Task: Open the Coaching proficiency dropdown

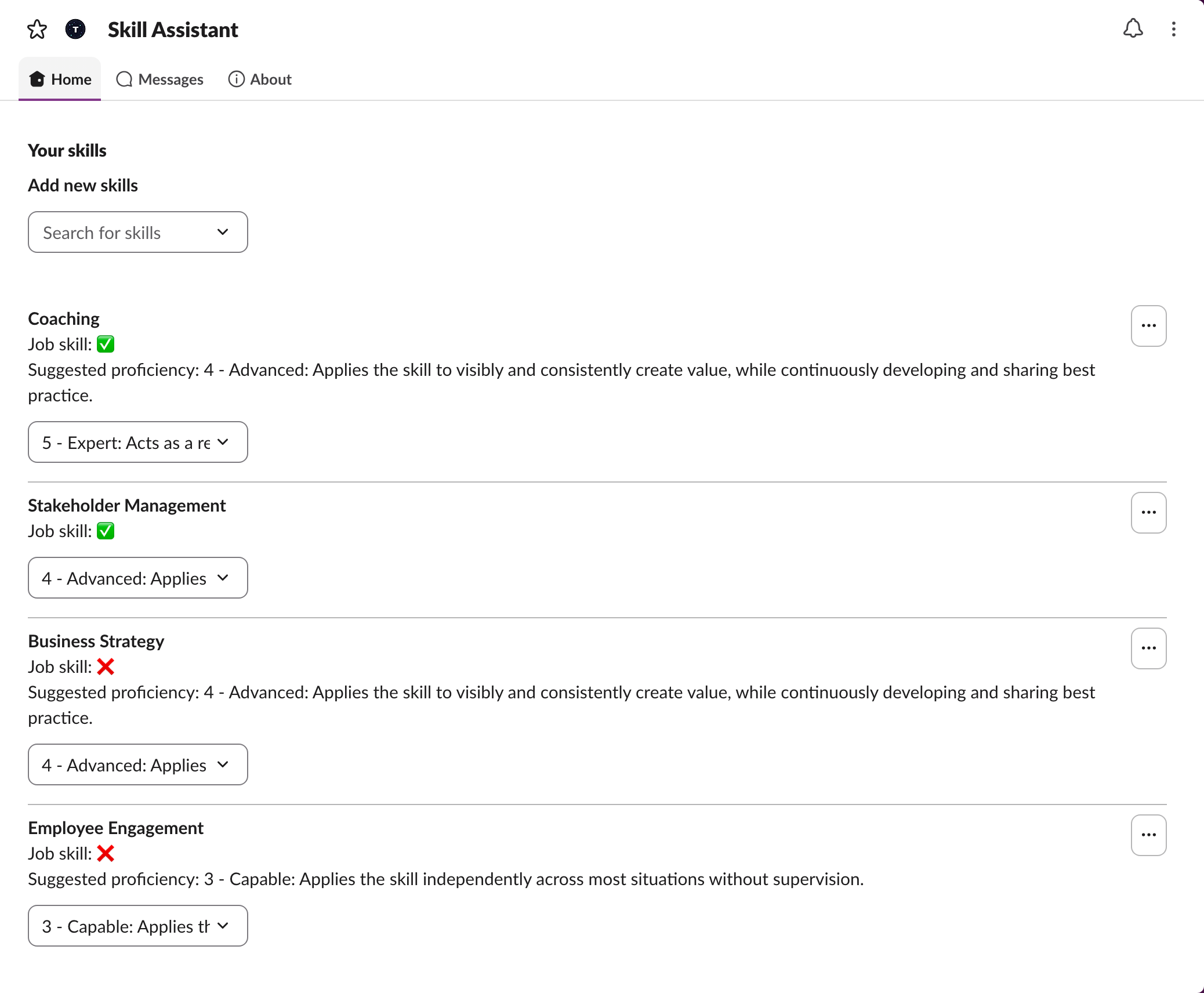Action: click(x=138, y=442)
